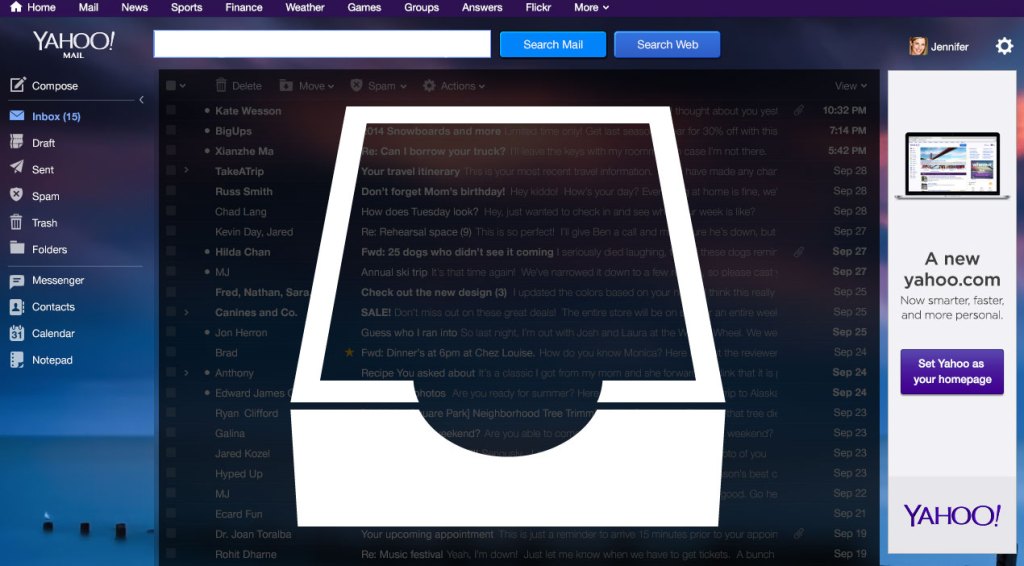This screenshot has height=566, width=1024.
Task: Check the box for the BigUps email
Action: 171,131
